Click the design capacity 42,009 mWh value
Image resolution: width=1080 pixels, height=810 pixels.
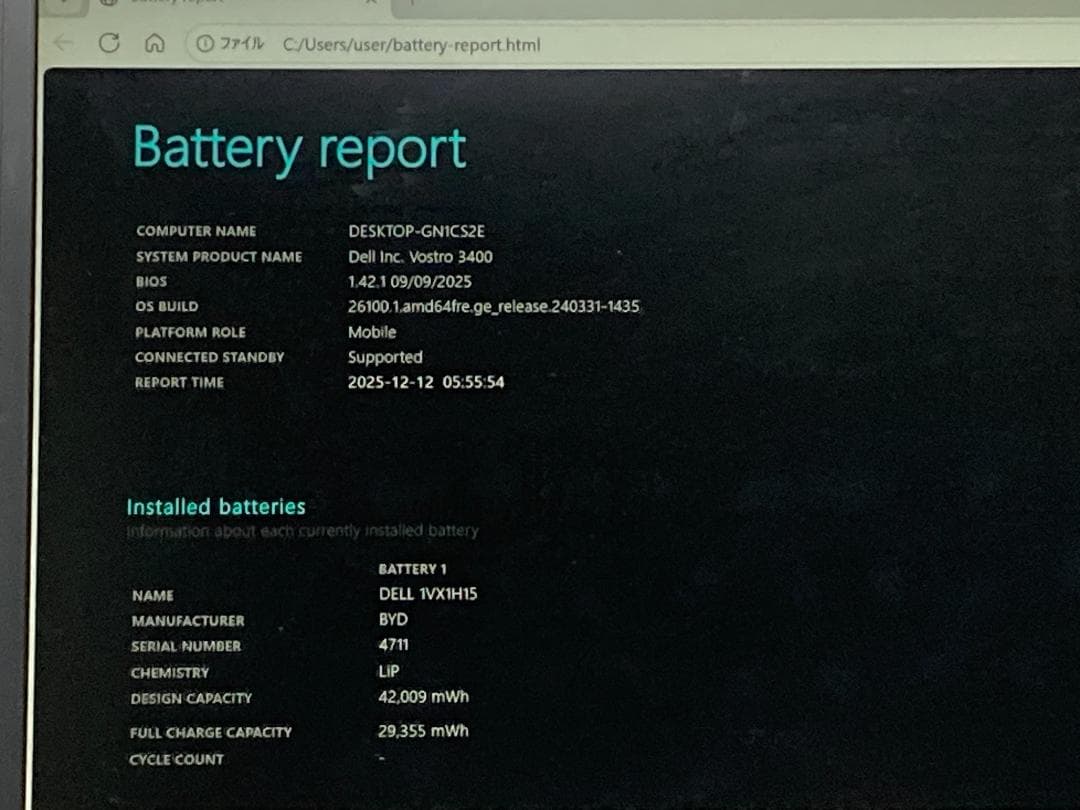click(x=423, y=697)
